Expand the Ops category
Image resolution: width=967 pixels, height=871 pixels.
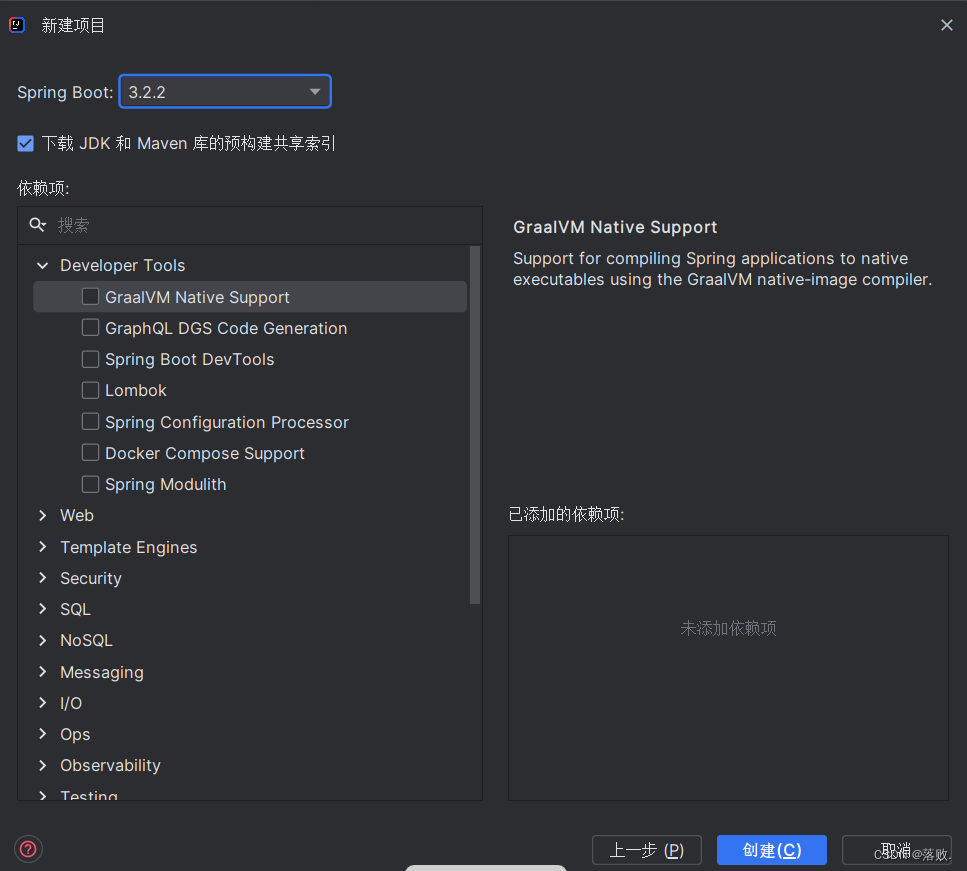pyautogui.click(x=43, y=733)
